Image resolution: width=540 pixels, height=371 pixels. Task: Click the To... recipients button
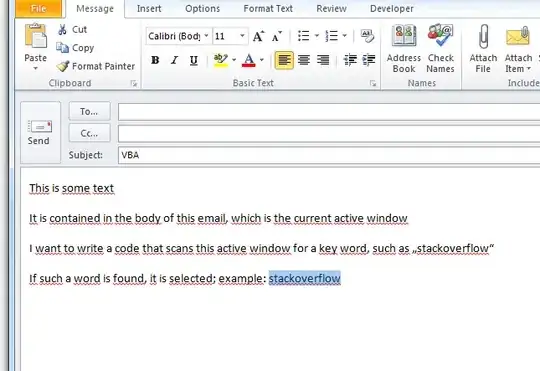tap(90, 111)
